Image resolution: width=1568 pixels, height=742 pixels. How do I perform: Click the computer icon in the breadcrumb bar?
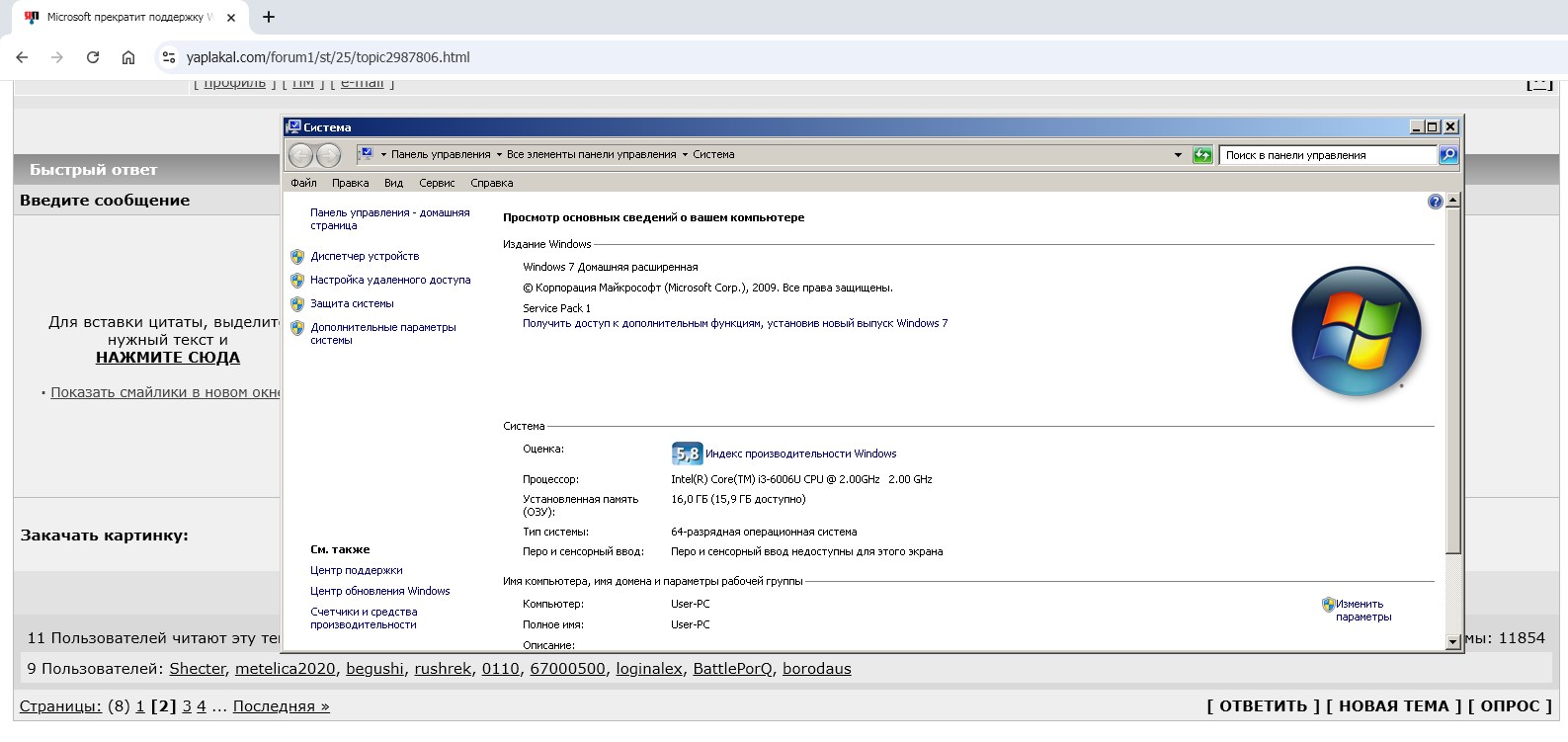tap(365, 154)
